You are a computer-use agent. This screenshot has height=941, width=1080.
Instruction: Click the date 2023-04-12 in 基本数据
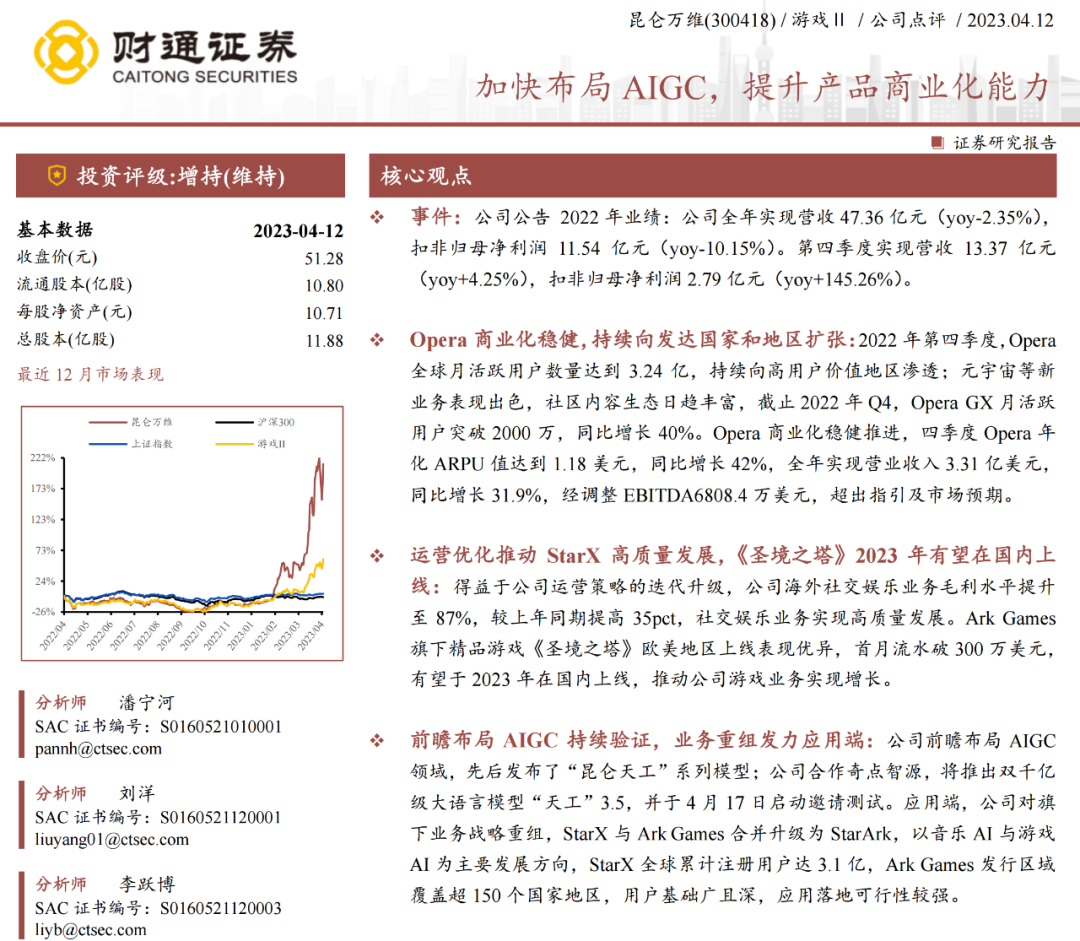pos(298,231)
